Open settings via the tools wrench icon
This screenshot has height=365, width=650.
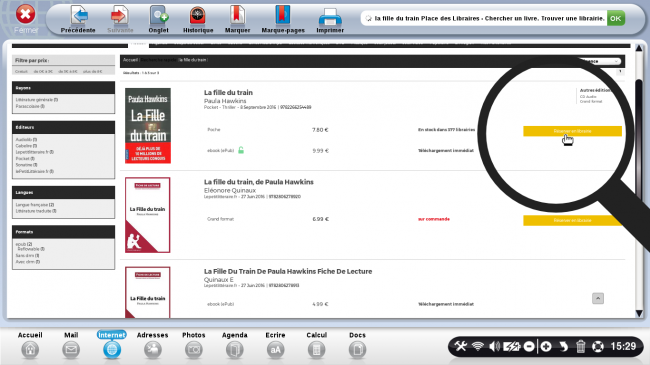(460, 346)
